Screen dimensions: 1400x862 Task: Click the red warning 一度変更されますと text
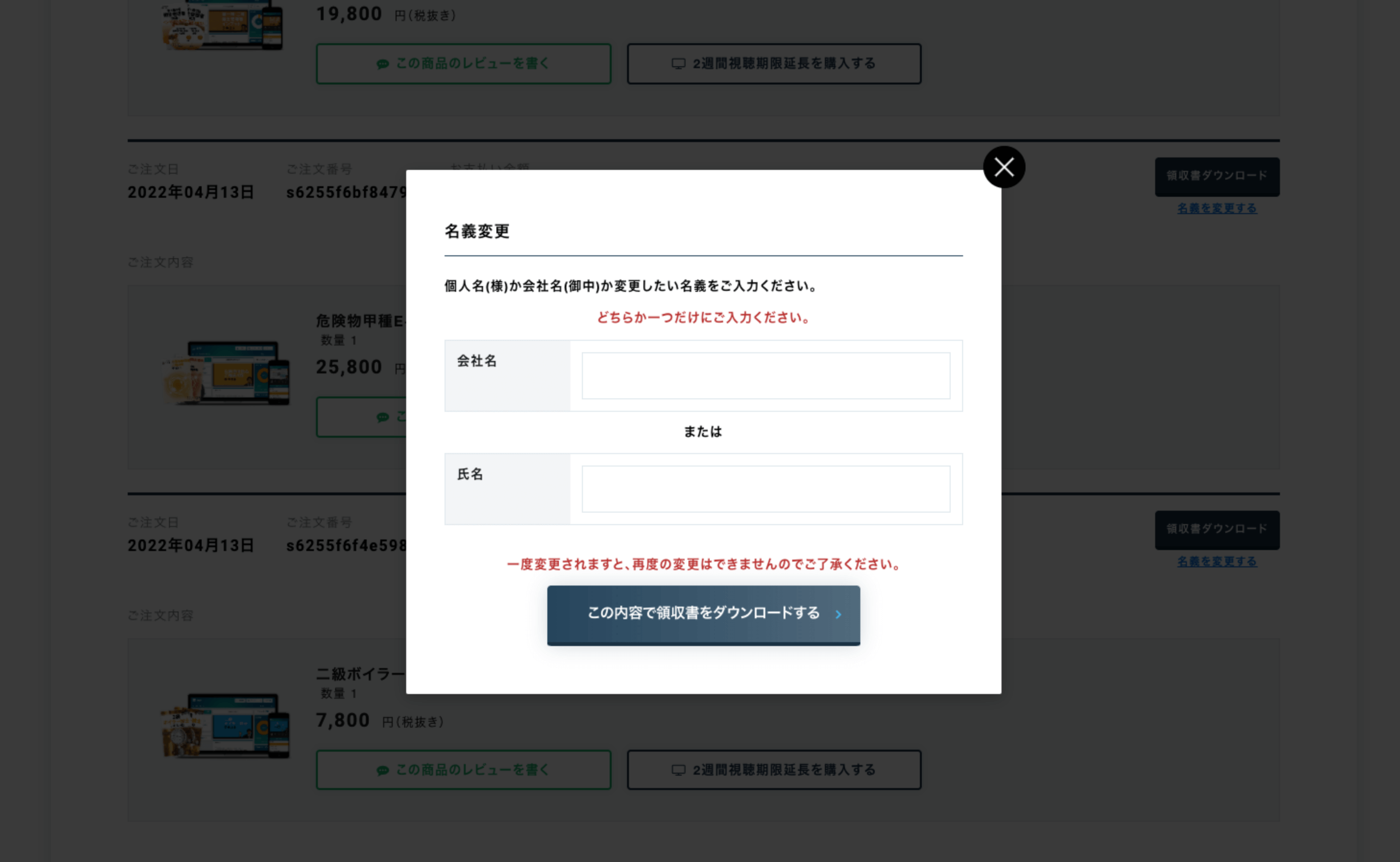[x=703, y=564]
